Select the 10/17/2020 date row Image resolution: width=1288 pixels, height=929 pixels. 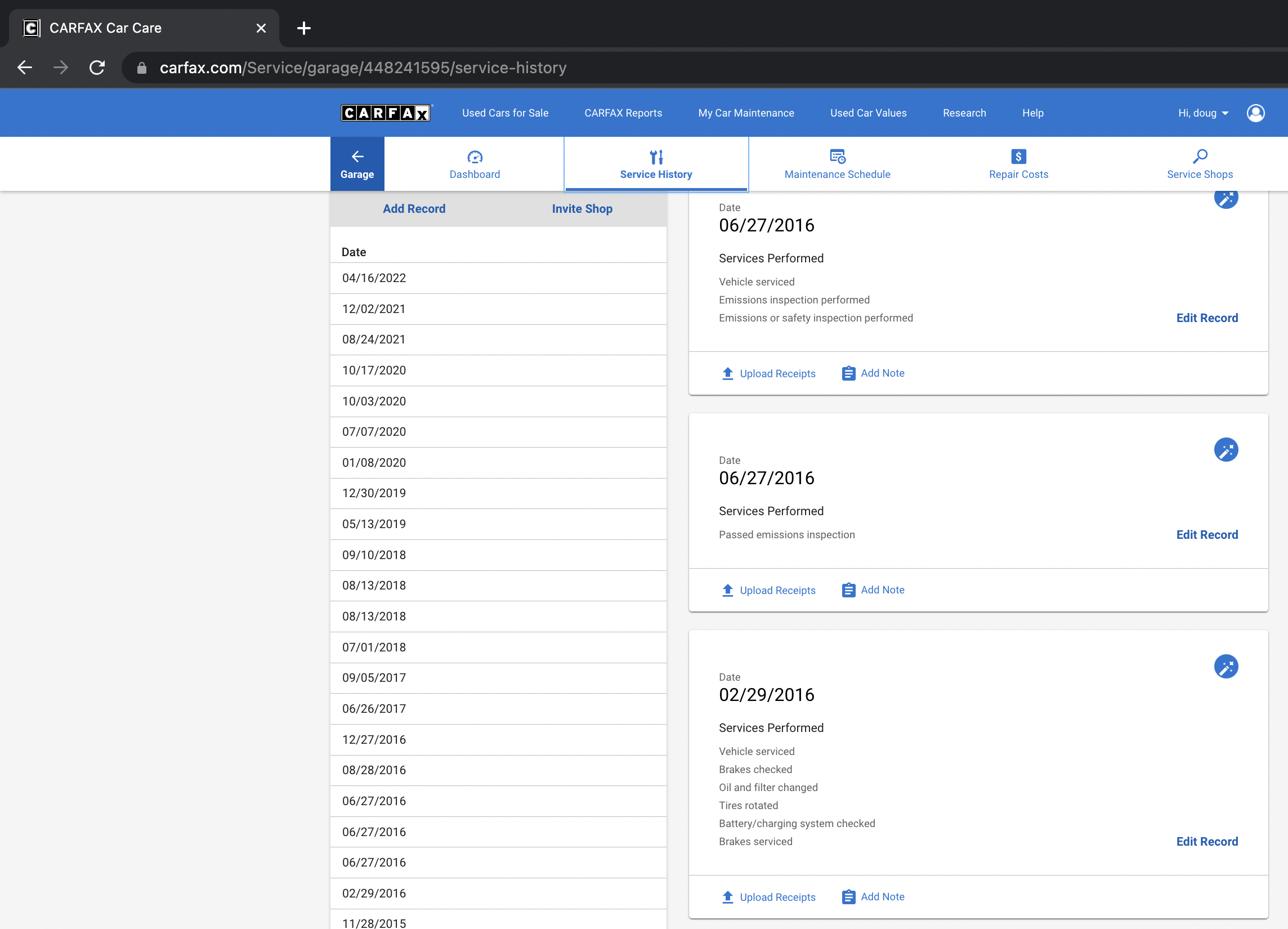498,370
